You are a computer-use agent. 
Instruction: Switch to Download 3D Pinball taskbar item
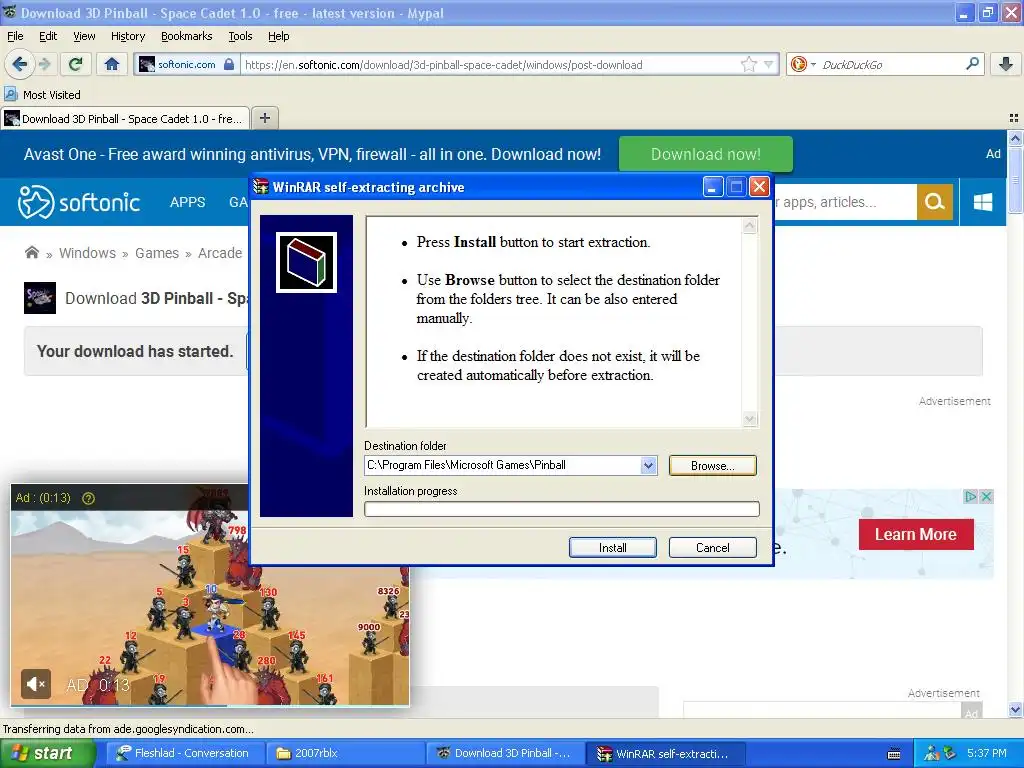(x=505, y=754)
